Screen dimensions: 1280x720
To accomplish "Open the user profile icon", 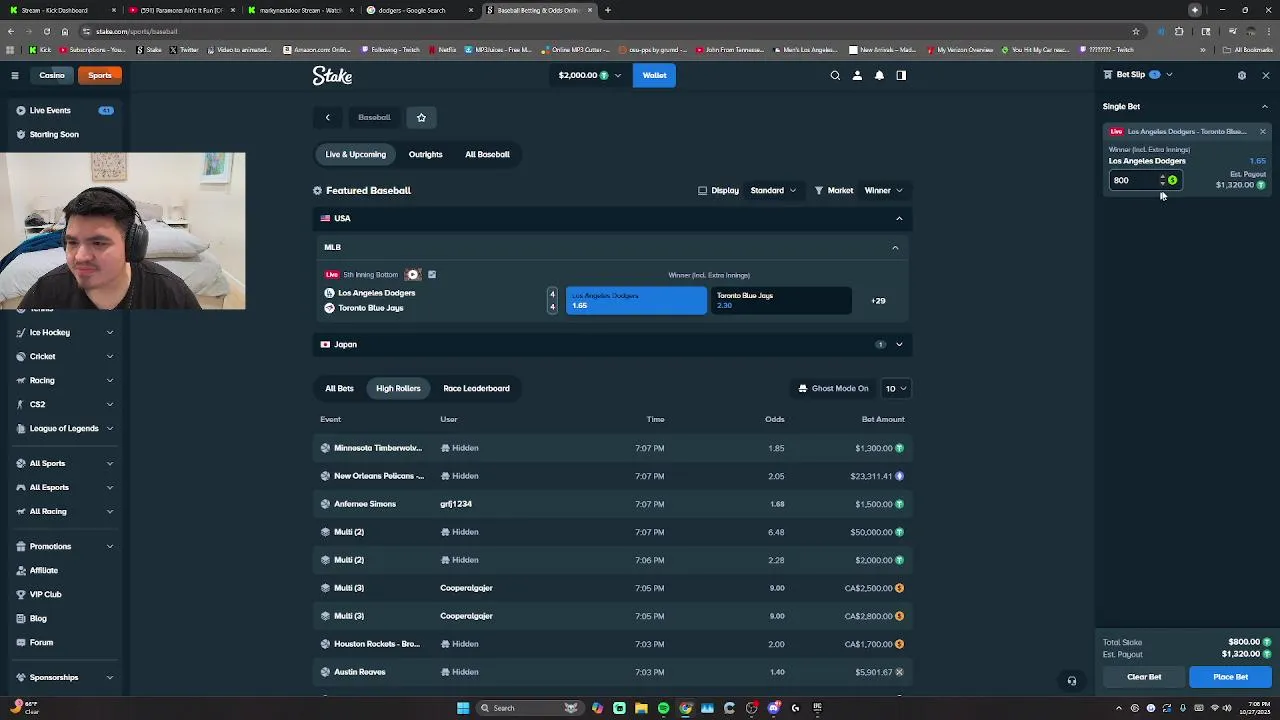I will click(857, 75).
